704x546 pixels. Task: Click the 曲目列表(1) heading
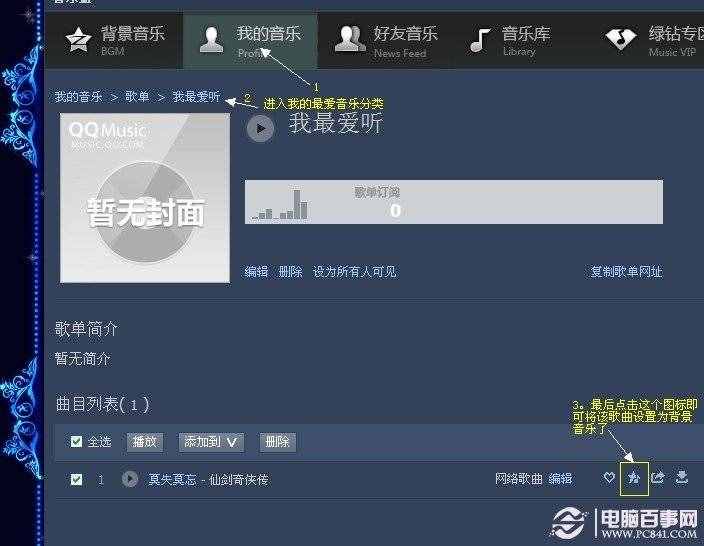pos(102,404)
